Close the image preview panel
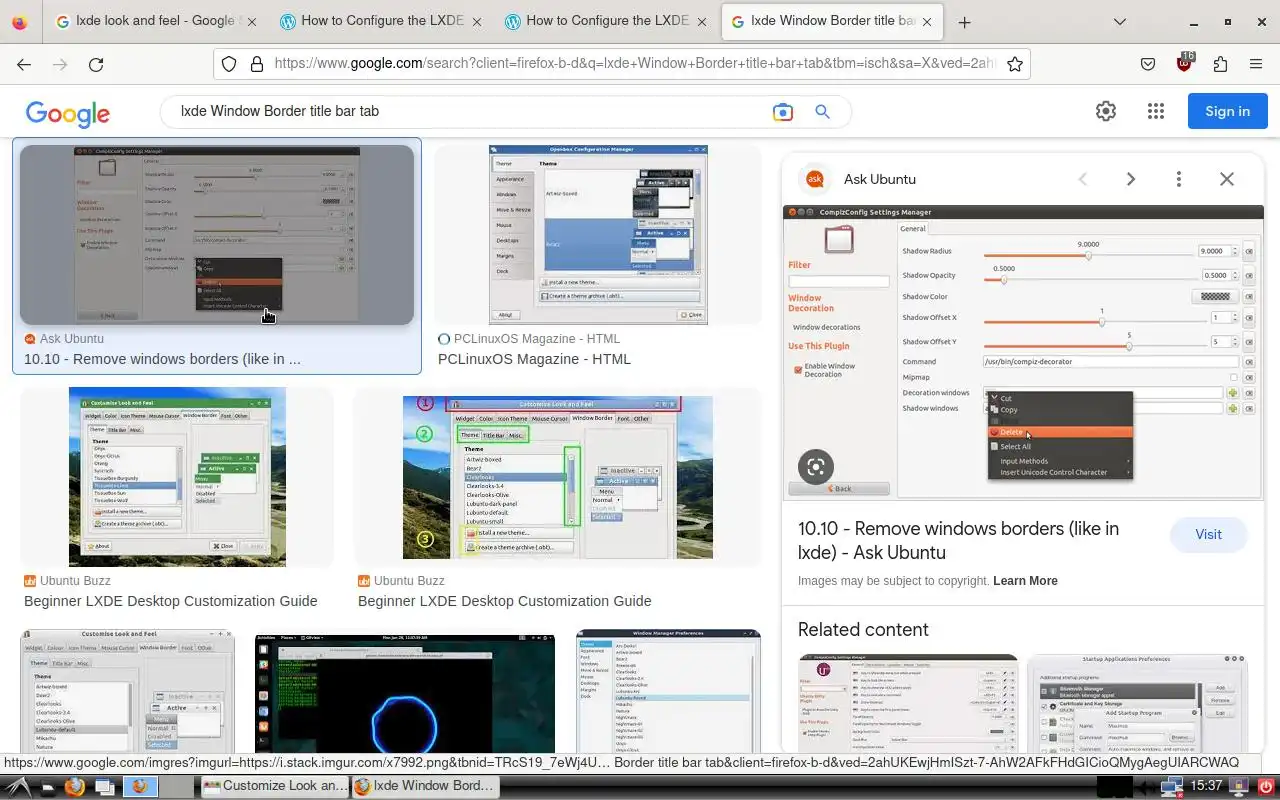The width and height of the screenshot is (1280, 800). tap(1227, 179)
